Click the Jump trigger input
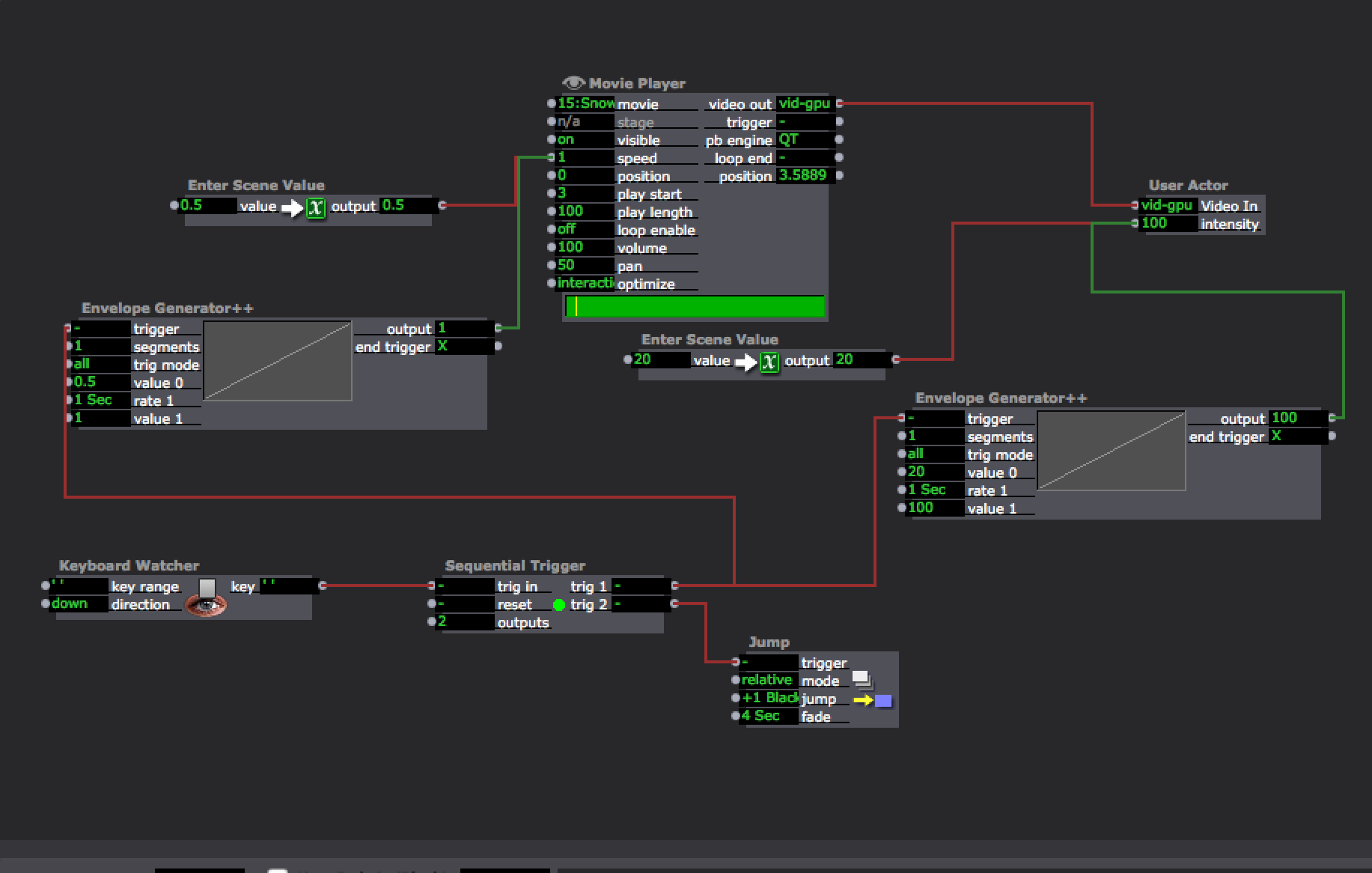Viewport: 1372px width, 873px height. pos(769,662)
